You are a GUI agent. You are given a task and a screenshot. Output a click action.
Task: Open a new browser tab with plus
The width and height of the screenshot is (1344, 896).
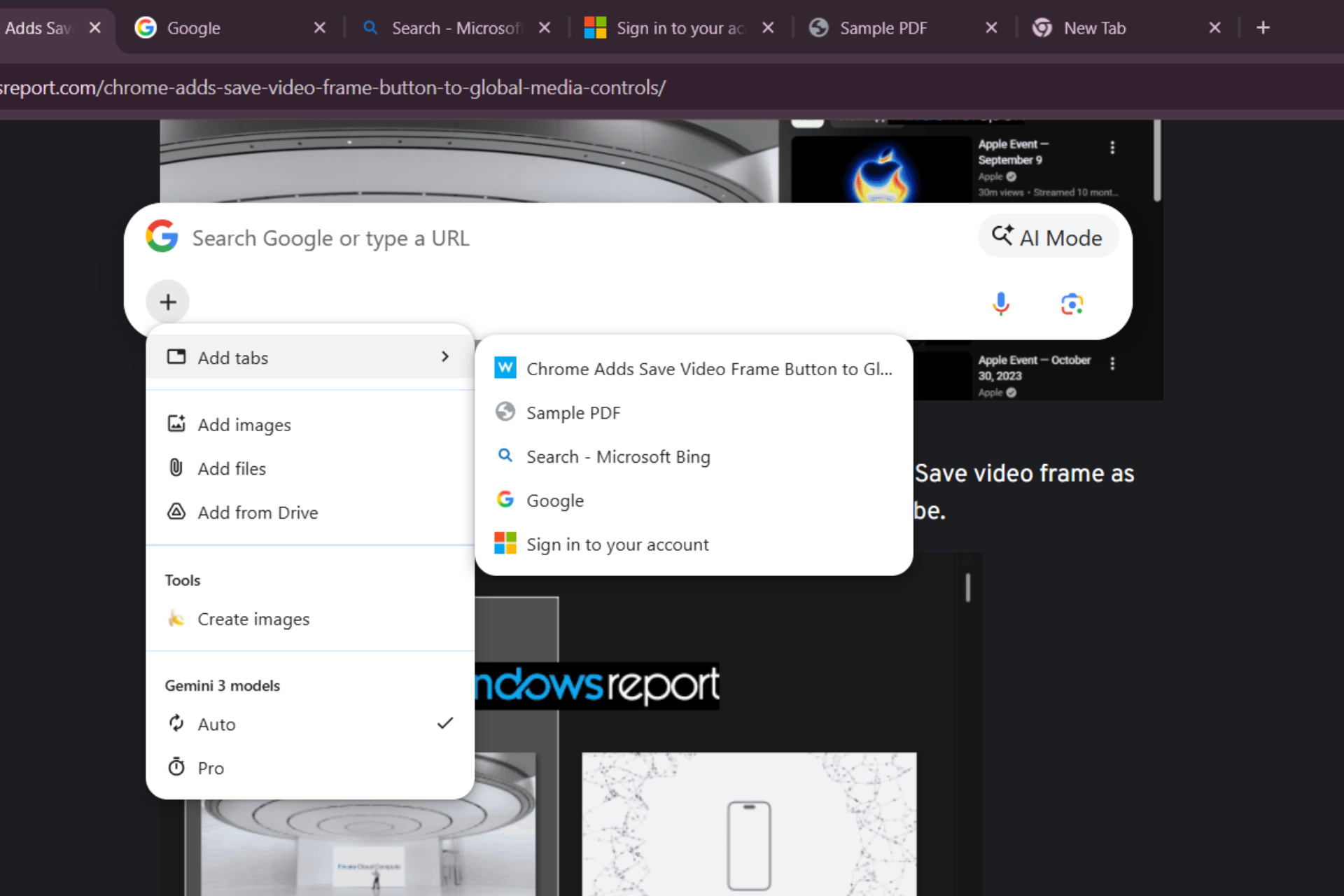pos(1263,27)
